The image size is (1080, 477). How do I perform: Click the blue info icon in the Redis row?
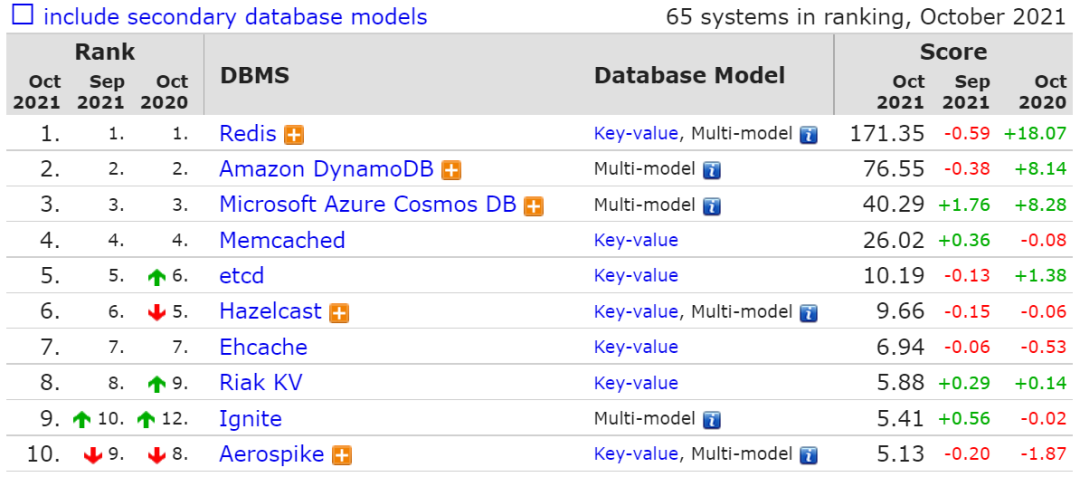809,135
